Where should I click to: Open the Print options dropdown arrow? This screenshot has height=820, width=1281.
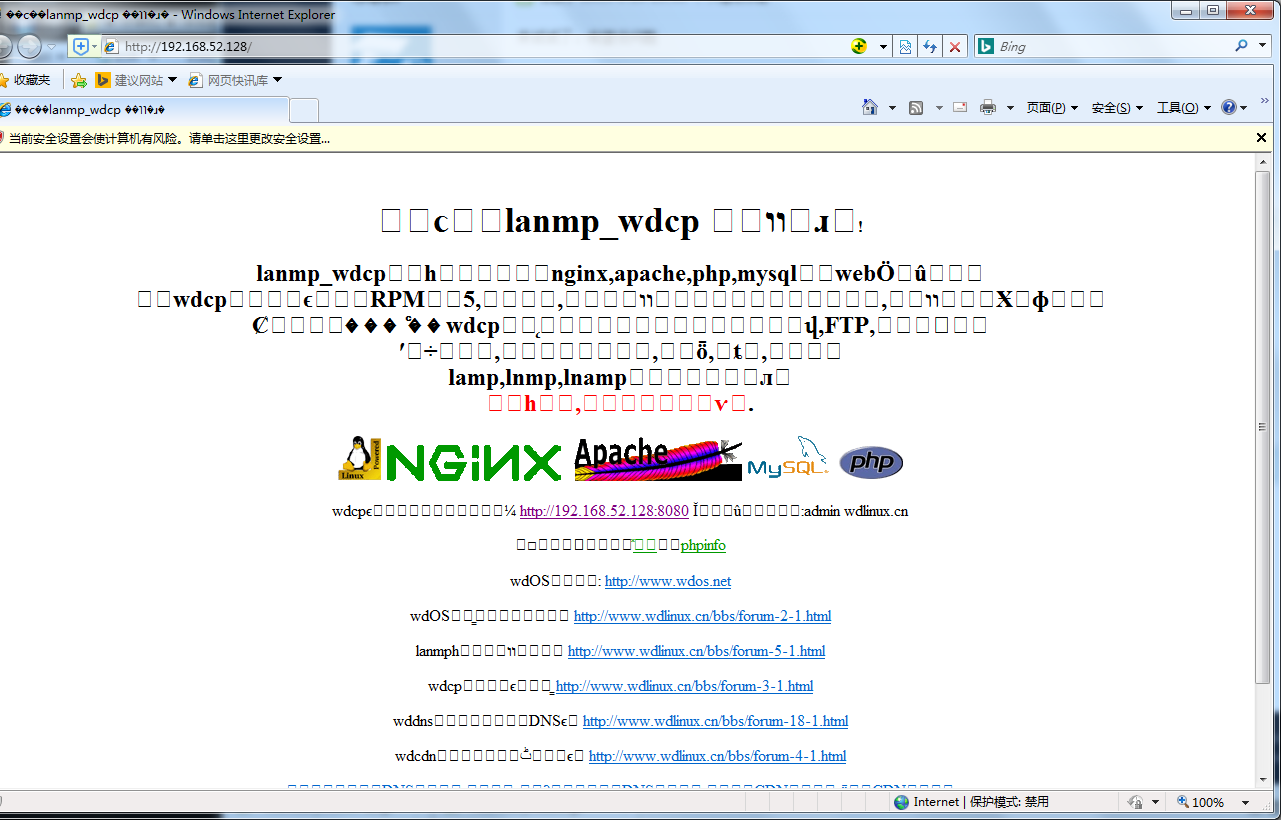click(x=1010, y=108)
